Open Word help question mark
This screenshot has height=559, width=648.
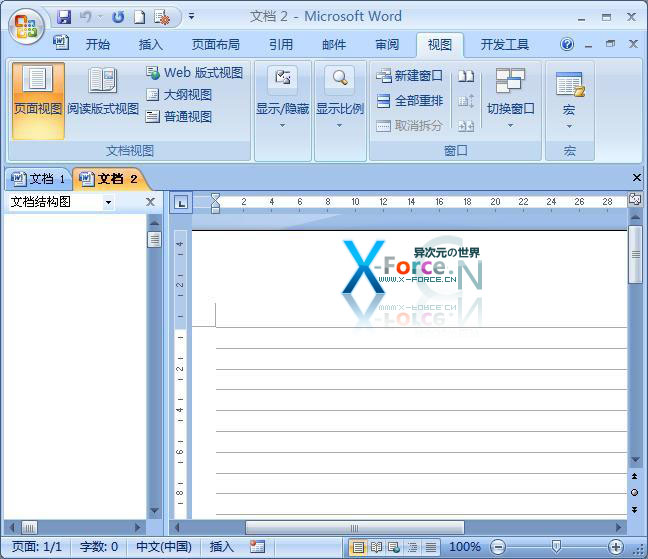point(567,44)
